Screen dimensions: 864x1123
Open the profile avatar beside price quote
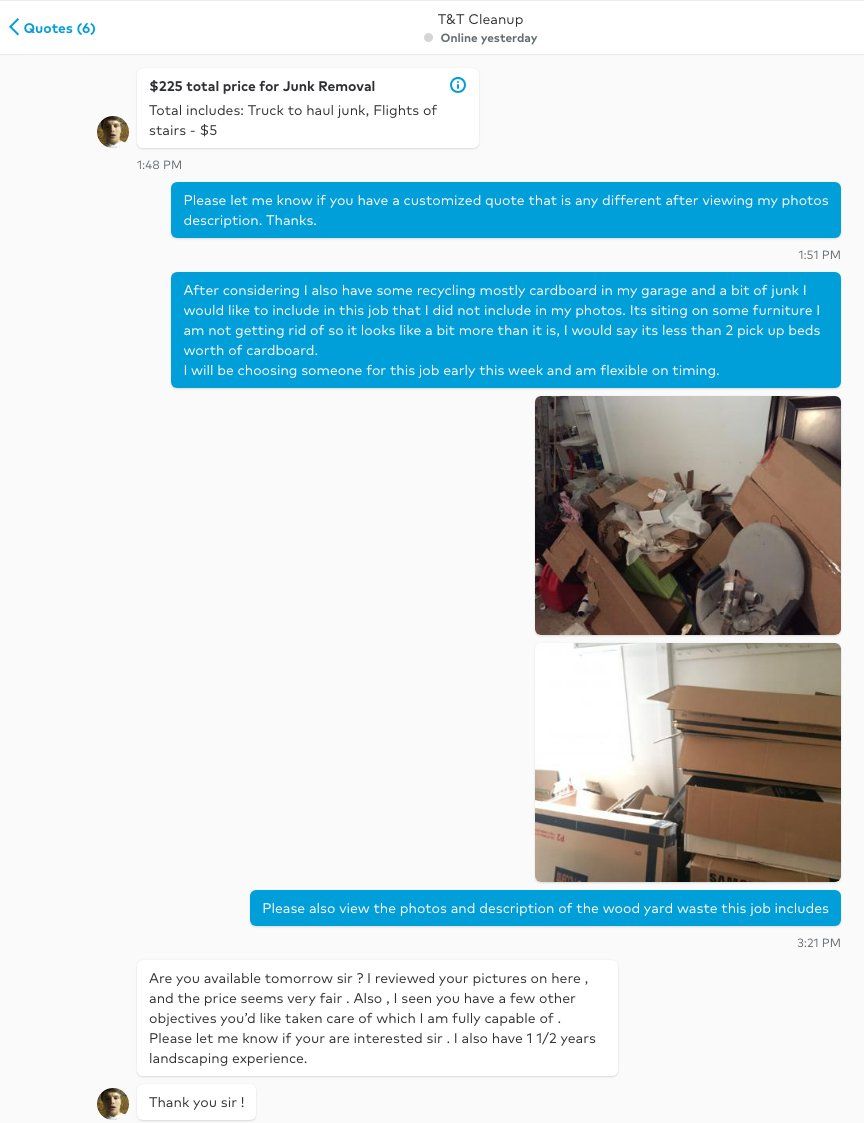(113, 131)
